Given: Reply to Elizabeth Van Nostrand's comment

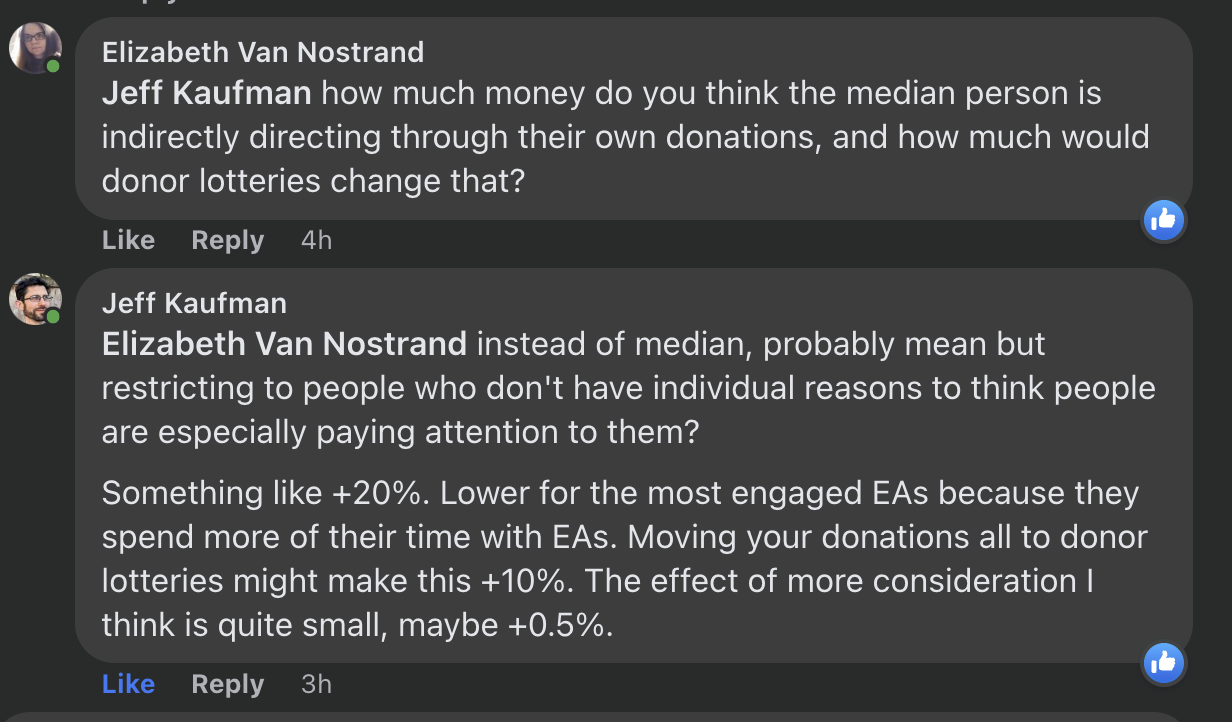Looking at the screenshot, I should [x=227, y=241].
